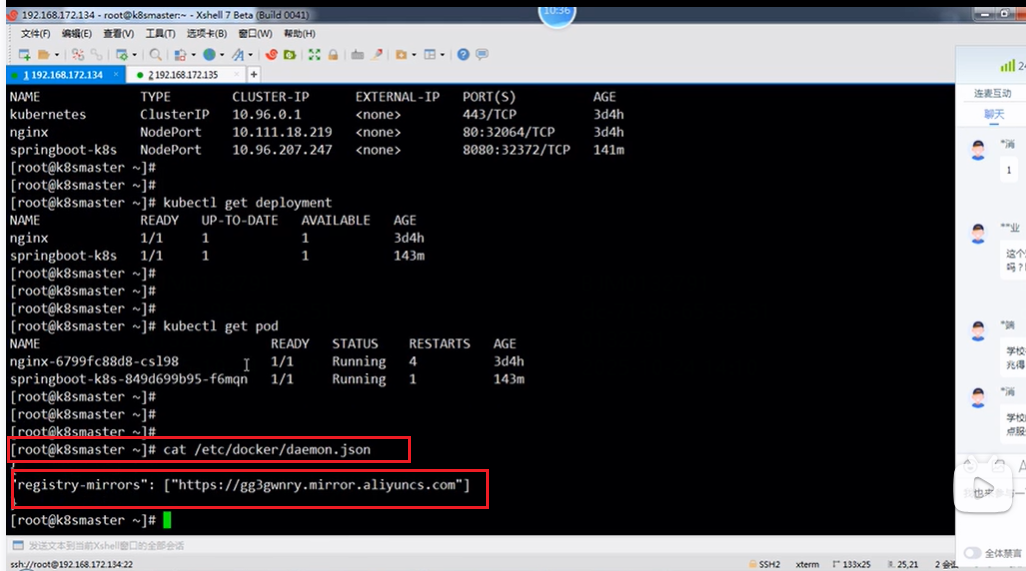Click the New Session toolbar icon
This screenshot has height=571, width=1026.
tap(24, 54)
